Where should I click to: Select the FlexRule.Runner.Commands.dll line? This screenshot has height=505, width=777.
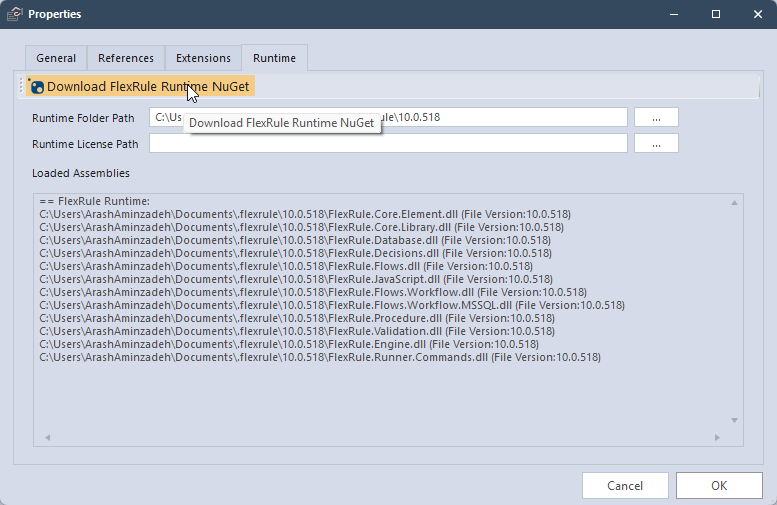(x=320, y=357)
